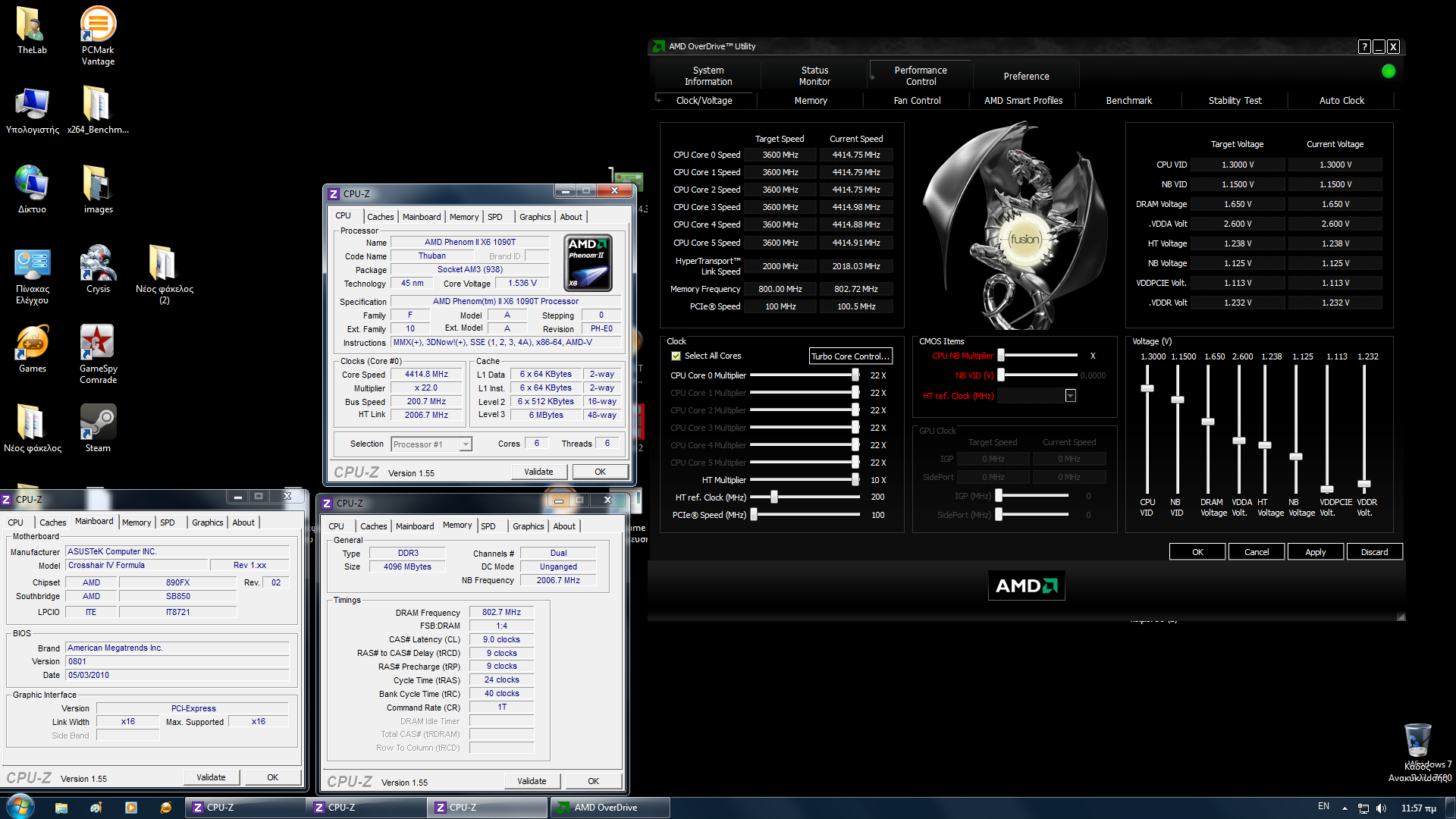The image size is (1456, 819).
Task: Click the network tray icon
Action: [1363, 808]
